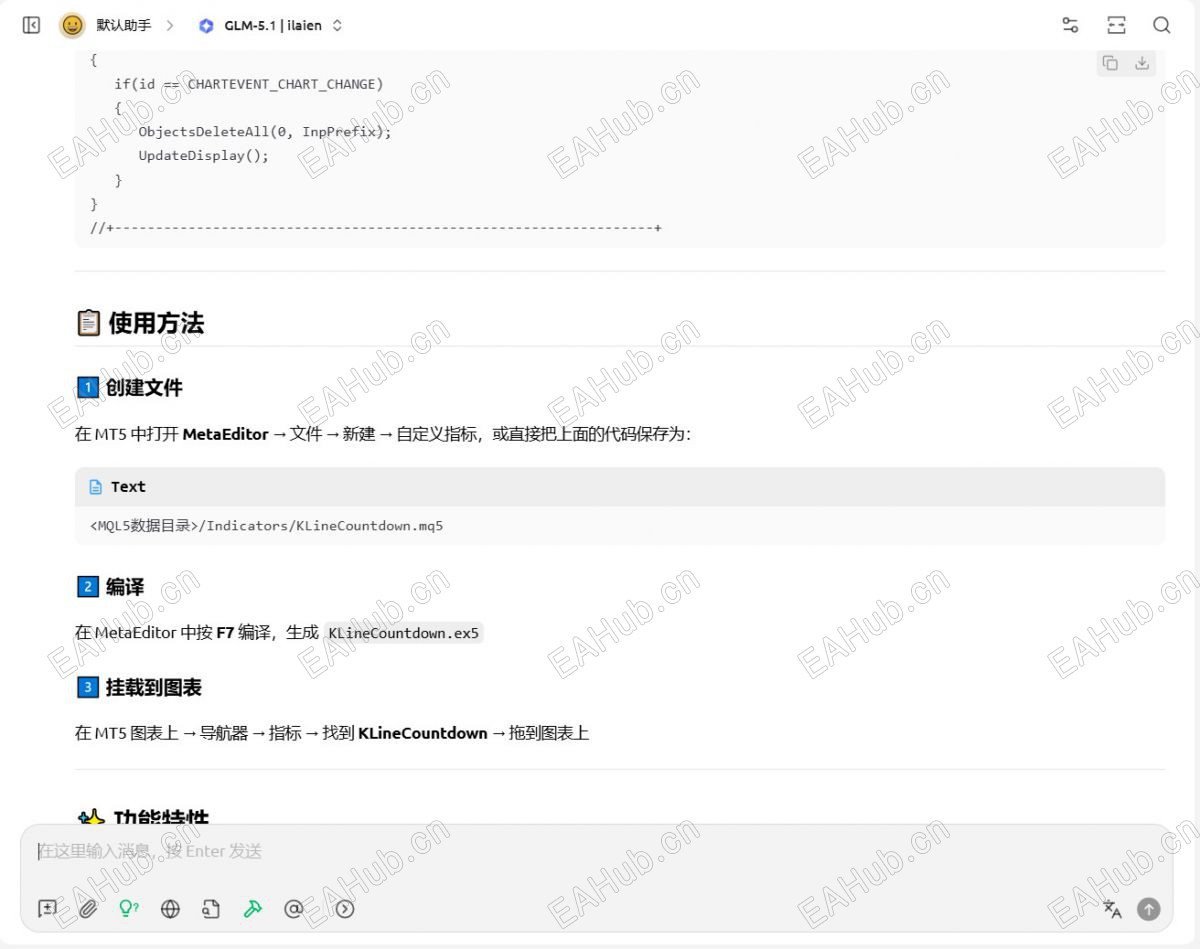Click the translate icon in input bar
This screenshot has width=1200, height=949.
(x=1112, y=908)
